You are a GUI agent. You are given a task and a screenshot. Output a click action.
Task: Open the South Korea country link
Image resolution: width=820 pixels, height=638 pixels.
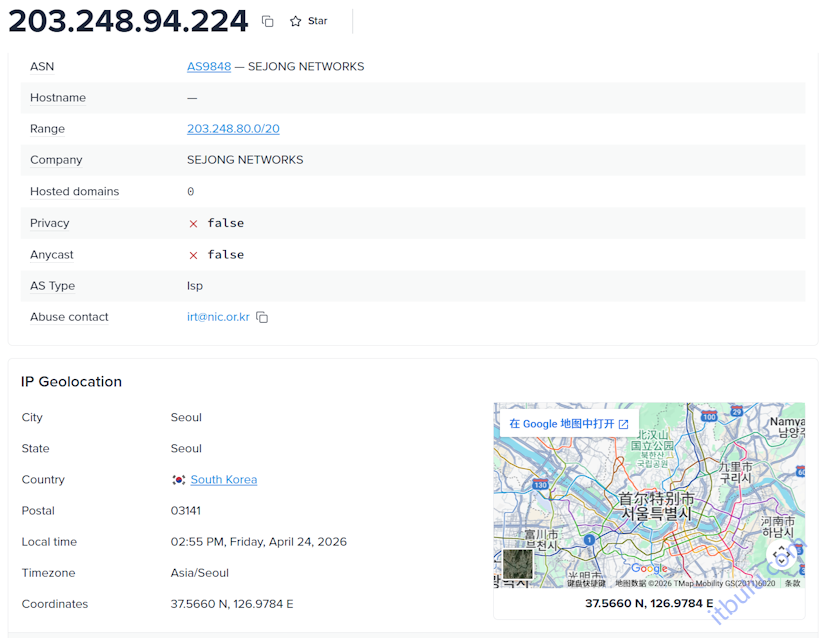pos(223,479)
